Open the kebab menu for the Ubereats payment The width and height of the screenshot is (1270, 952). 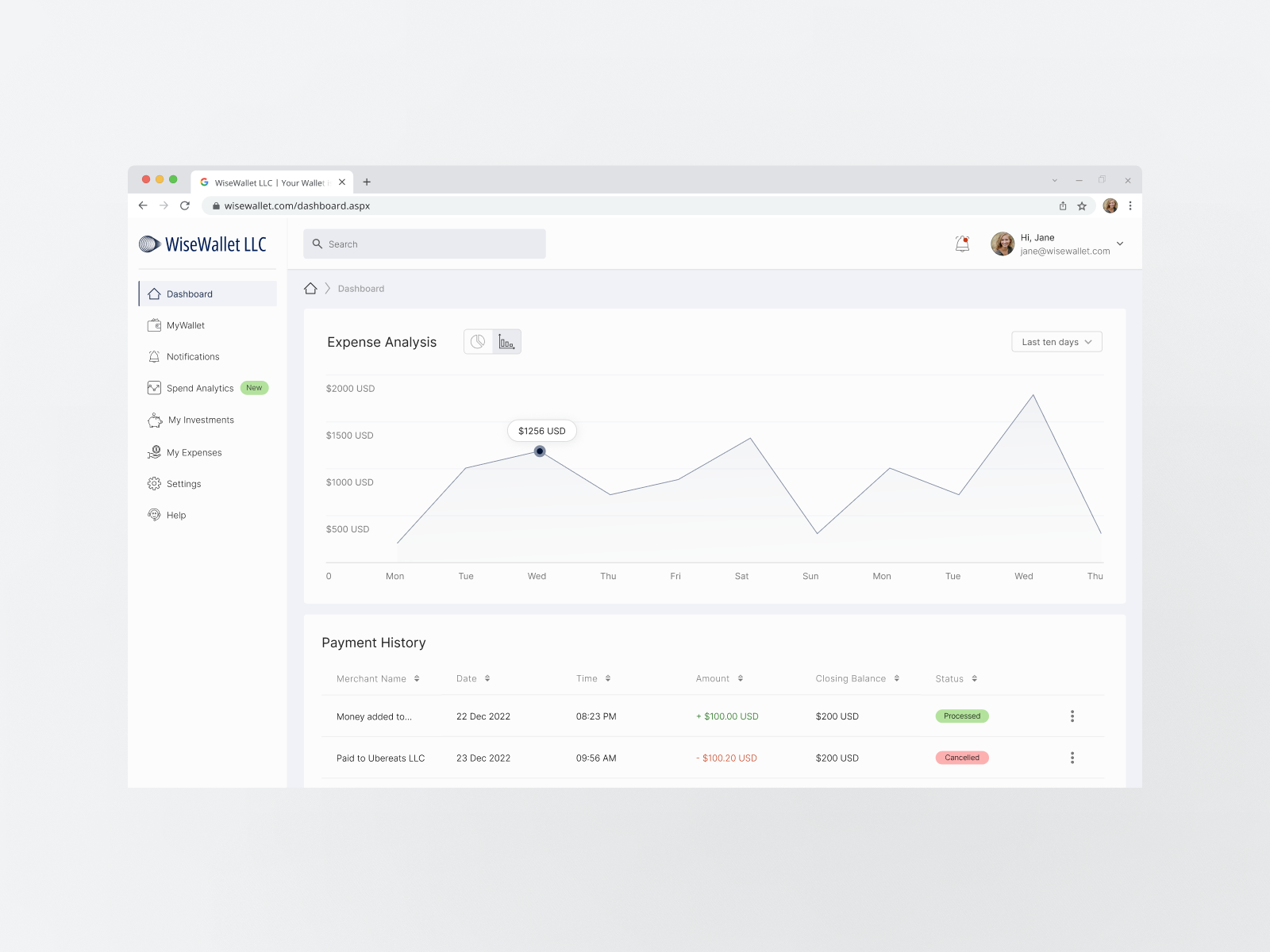[x=1072, y=758]
